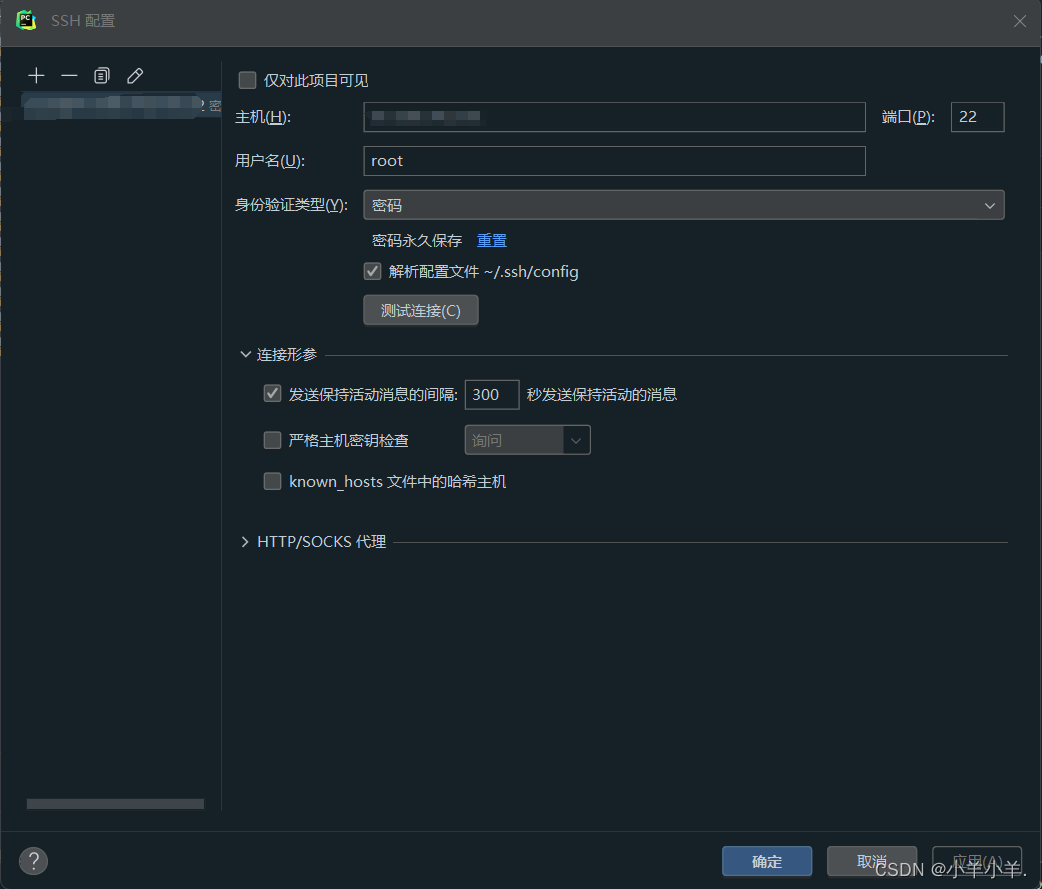This screenshot has width=1042, height=889.
Task: Disable 解析配置文件 ~/.ssh/config checkbox
Action: click(x=372, y=271)
